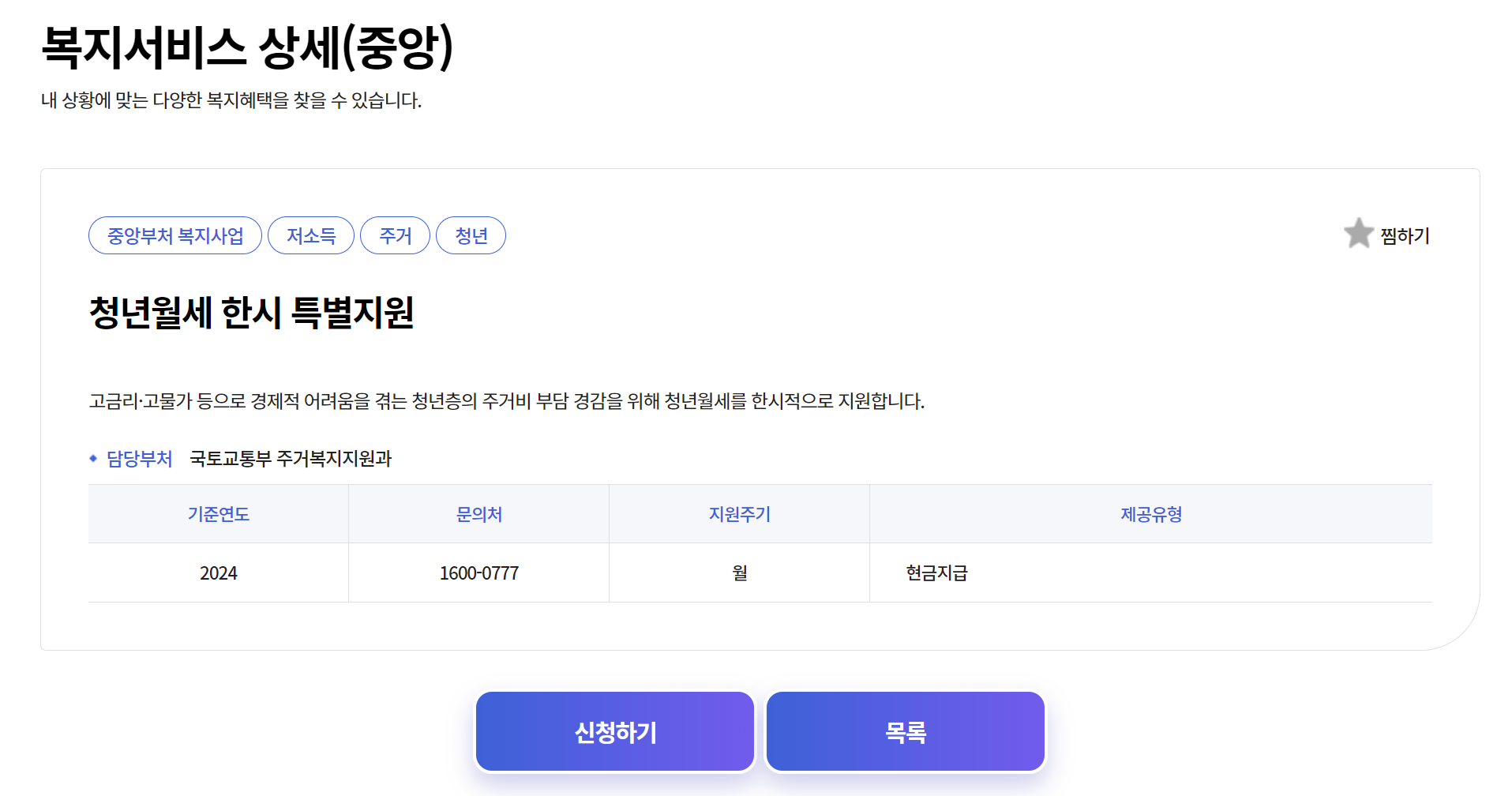Select the 저소득 category tag
Viewport: 1512px width, 796px height.
(311, 235)
